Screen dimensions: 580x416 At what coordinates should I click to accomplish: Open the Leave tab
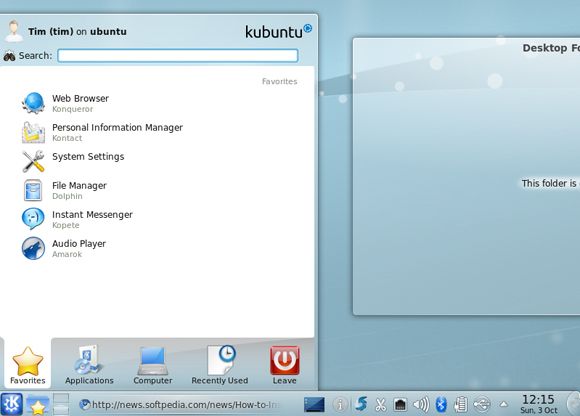pos(284,365)
